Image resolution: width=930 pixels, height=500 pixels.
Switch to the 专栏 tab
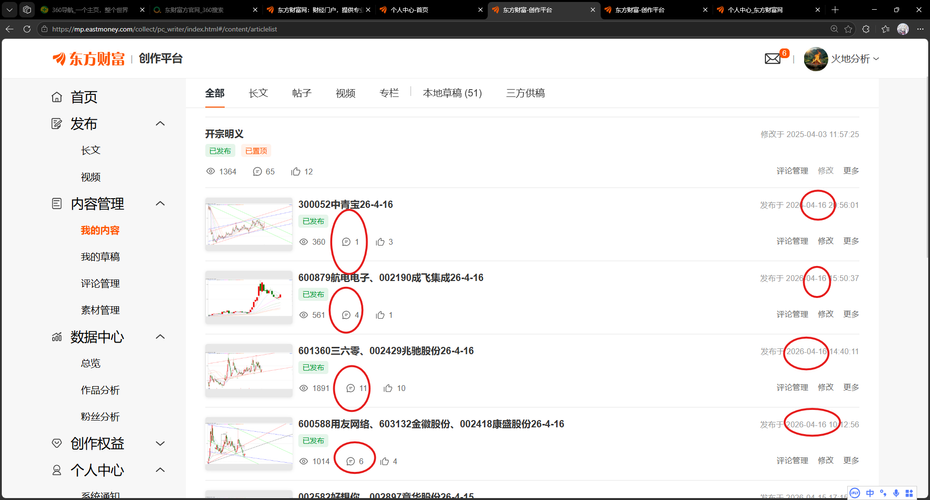click(389, 93)
